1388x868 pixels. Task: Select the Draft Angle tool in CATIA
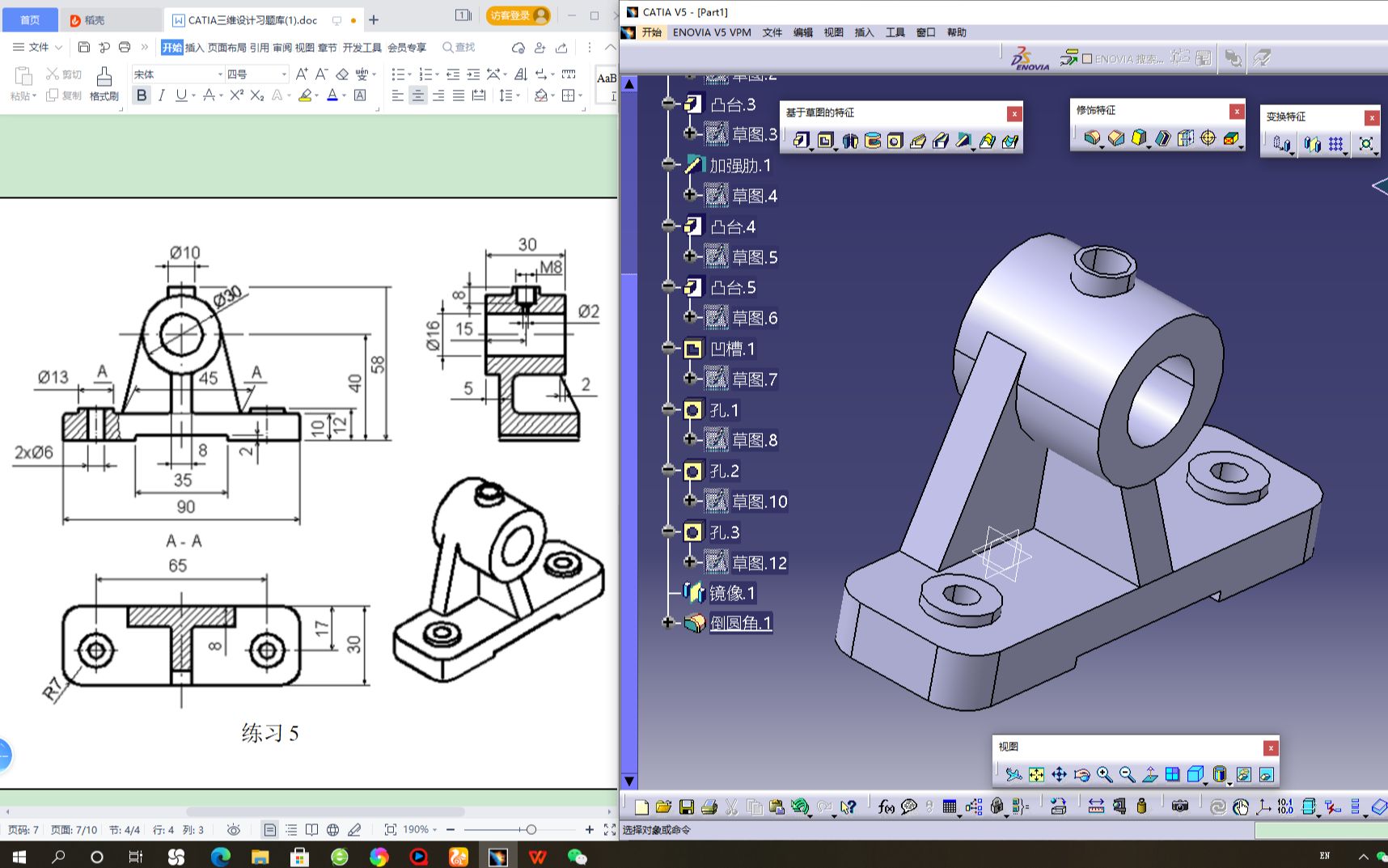pyautogui.click(x=1139, y=138)
